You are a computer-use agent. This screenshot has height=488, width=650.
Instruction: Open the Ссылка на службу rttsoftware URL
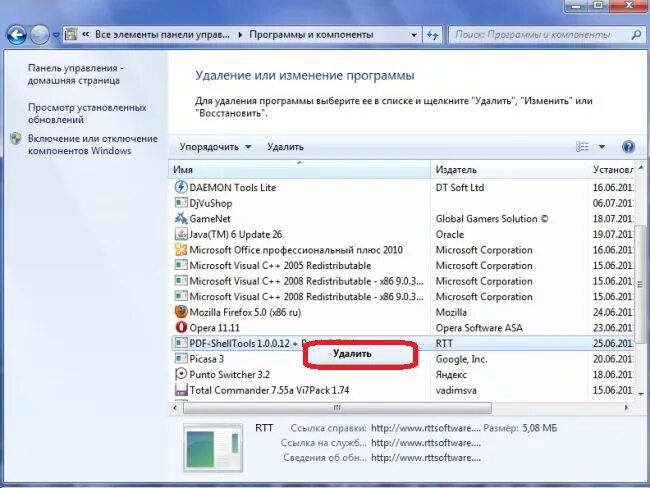(x=426, y=443)
